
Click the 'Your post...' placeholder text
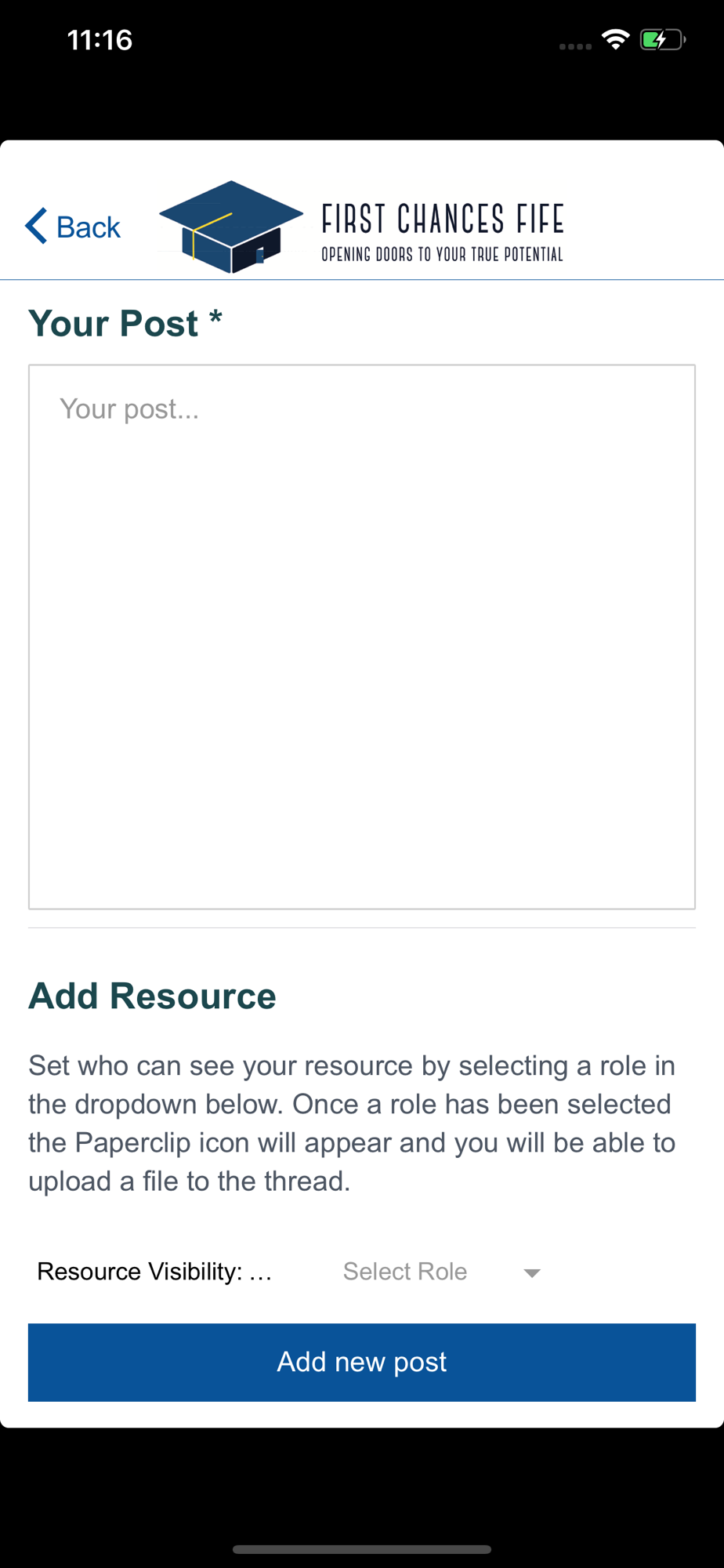129,408
